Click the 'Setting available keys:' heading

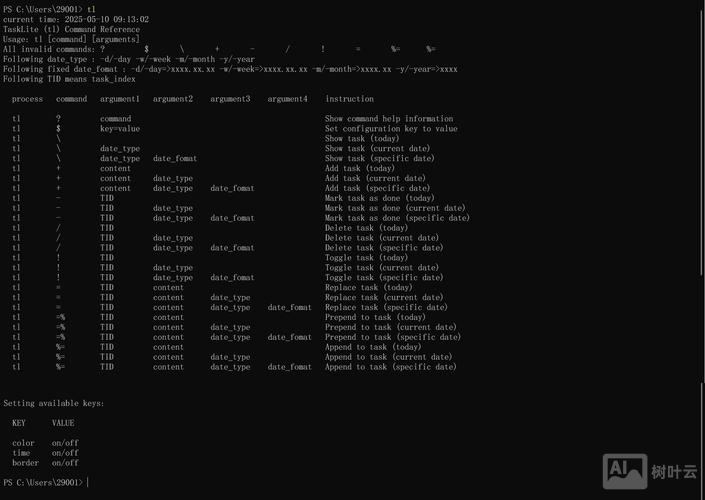[x=54, y=403]
